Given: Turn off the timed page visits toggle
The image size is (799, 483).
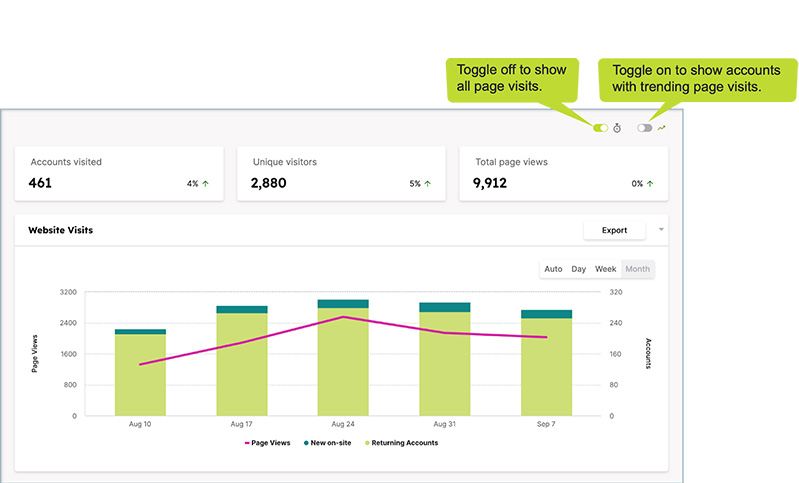Looking at the screenshot, I should tap(600, 128).
